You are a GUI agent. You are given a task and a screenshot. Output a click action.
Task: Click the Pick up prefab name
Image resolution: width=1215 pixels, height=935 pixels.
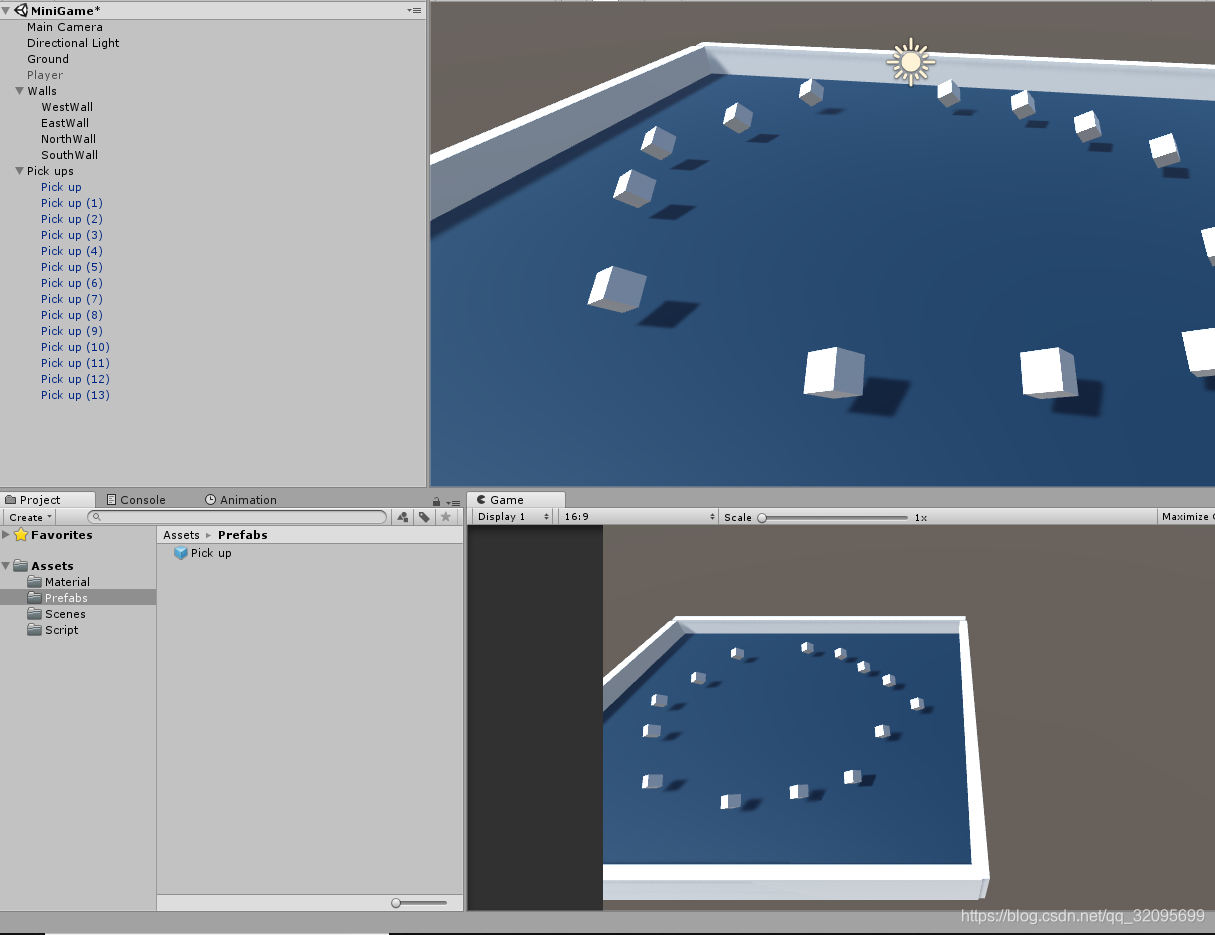pyautogui.click(x=211, y=553)
